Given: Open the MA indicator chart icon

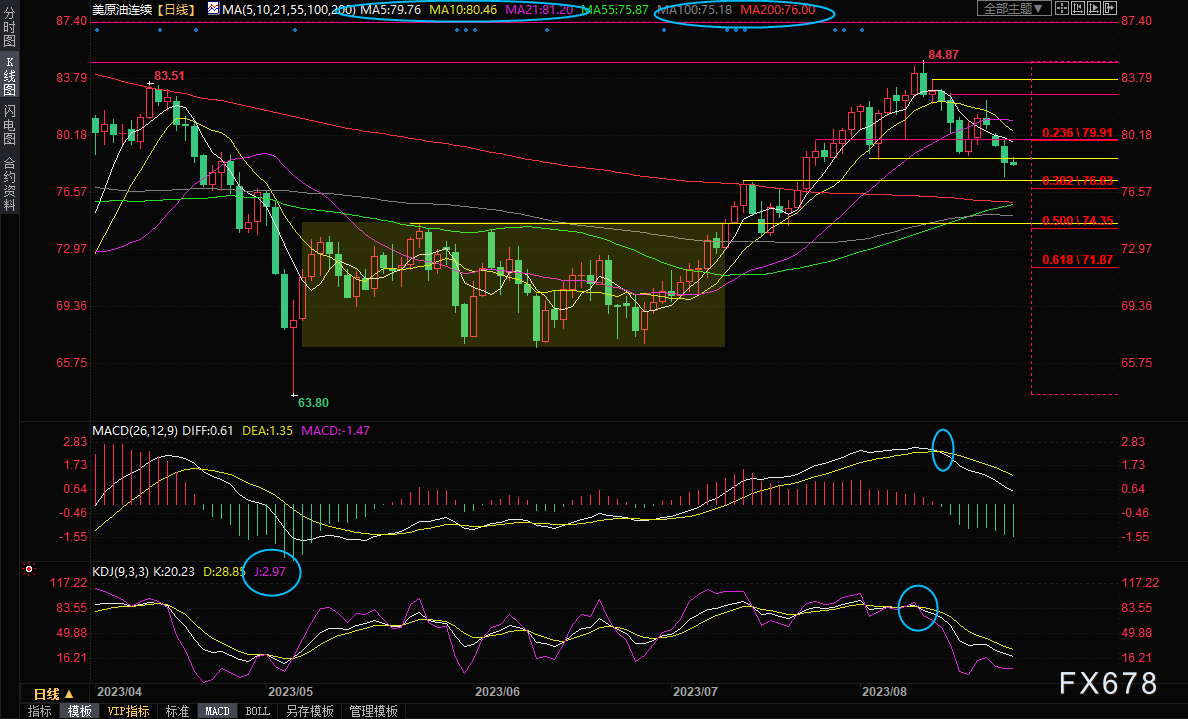Looking at the screenshot, I should pos(213,9).
